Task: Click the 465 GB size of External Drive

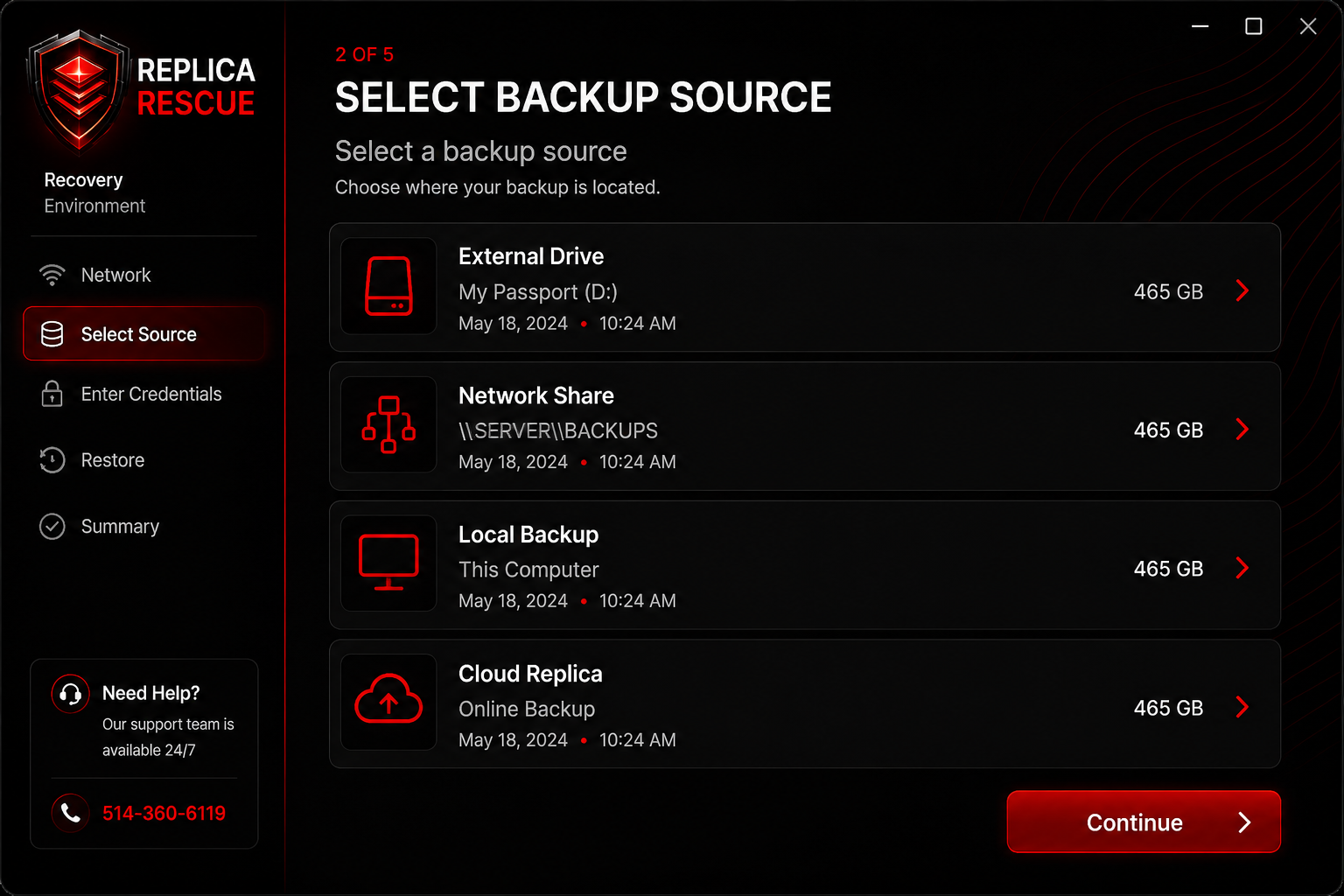Action: point(1168,291)
